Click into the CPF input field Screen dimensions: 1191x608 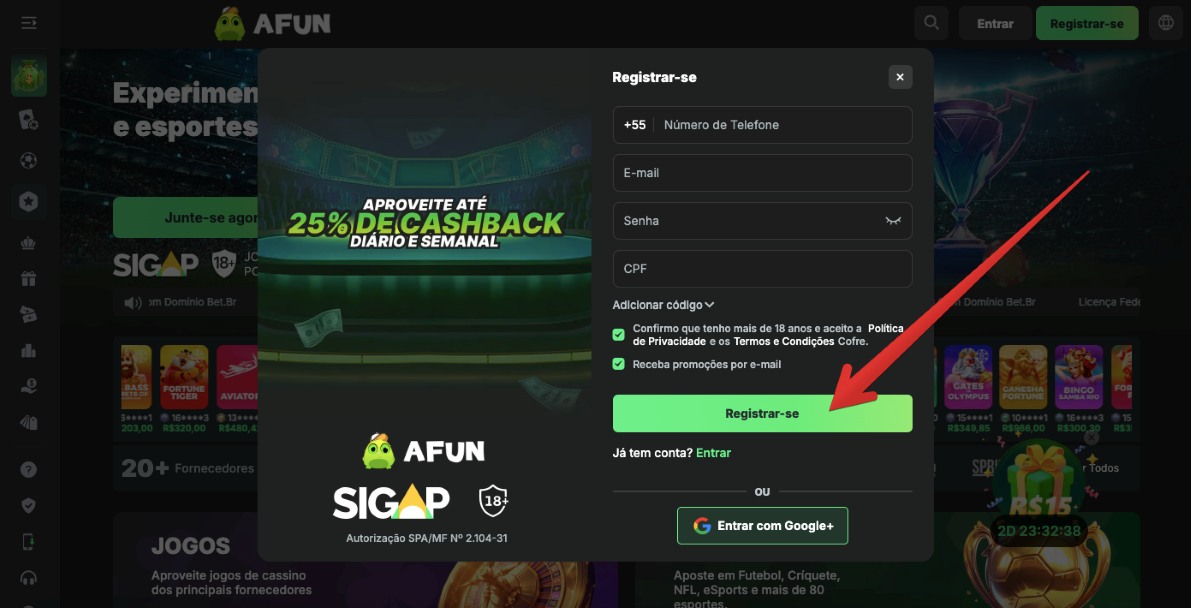click(762, 268)
